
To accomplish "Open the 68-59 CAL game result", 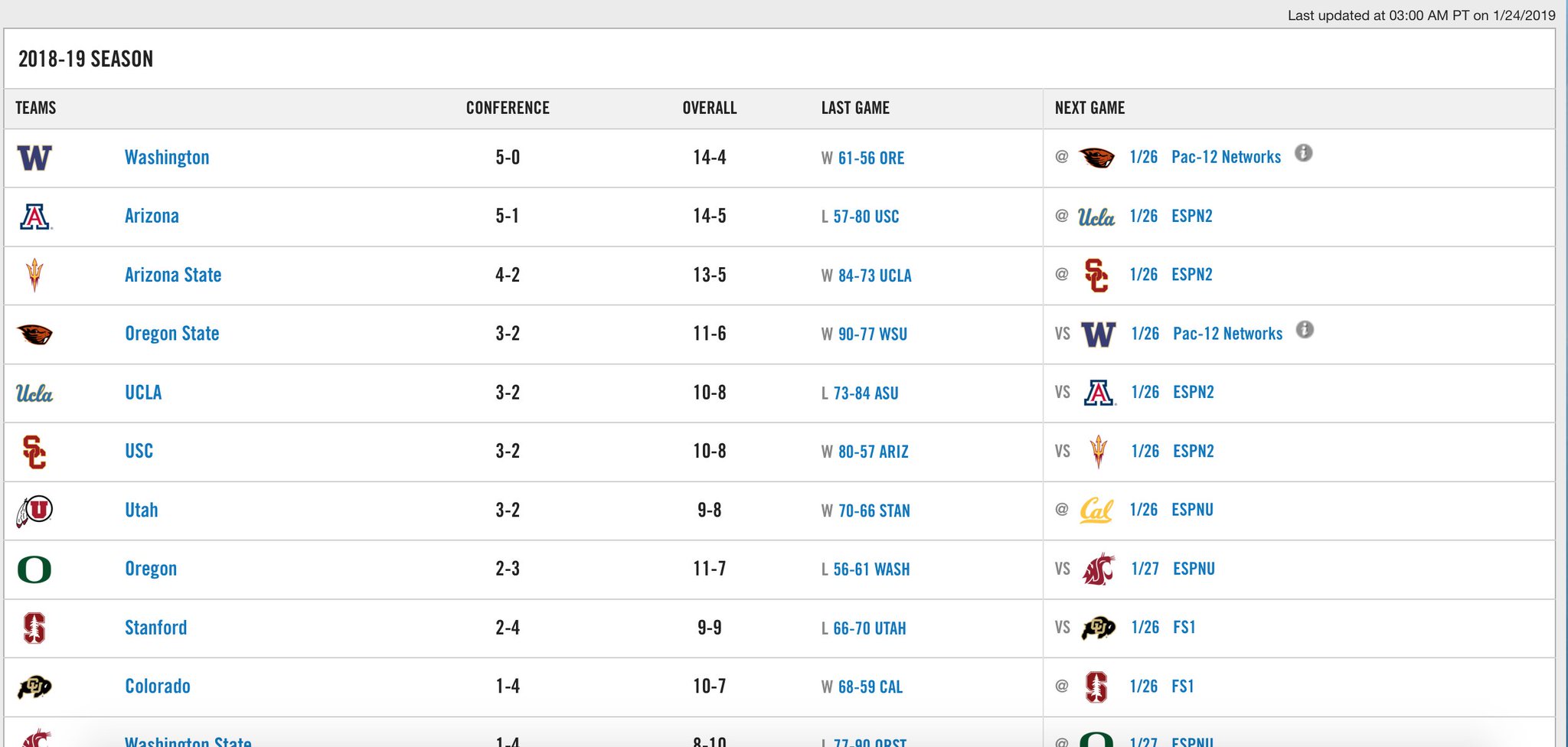I will coord(871,687).
